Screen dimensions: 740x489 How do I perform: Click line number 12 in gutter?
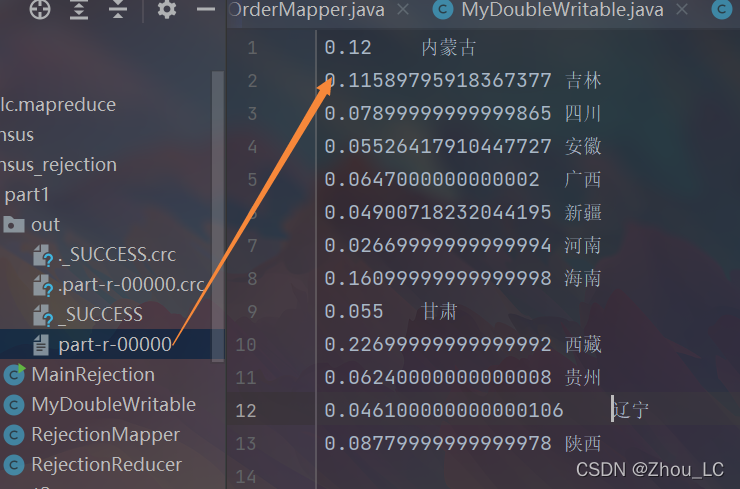tap(246, 411)
